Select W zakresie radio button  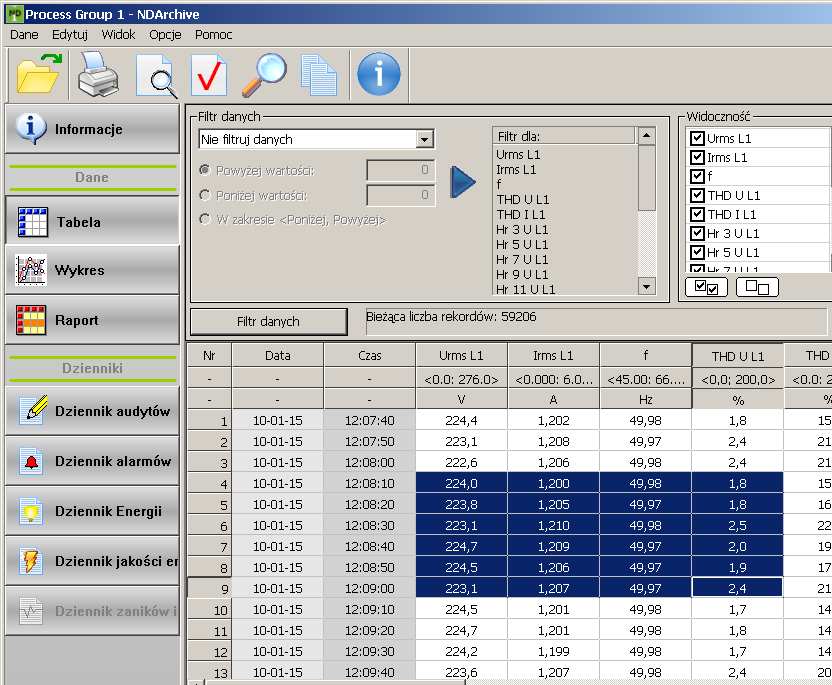pyautogui.click(x=204, y=219)
